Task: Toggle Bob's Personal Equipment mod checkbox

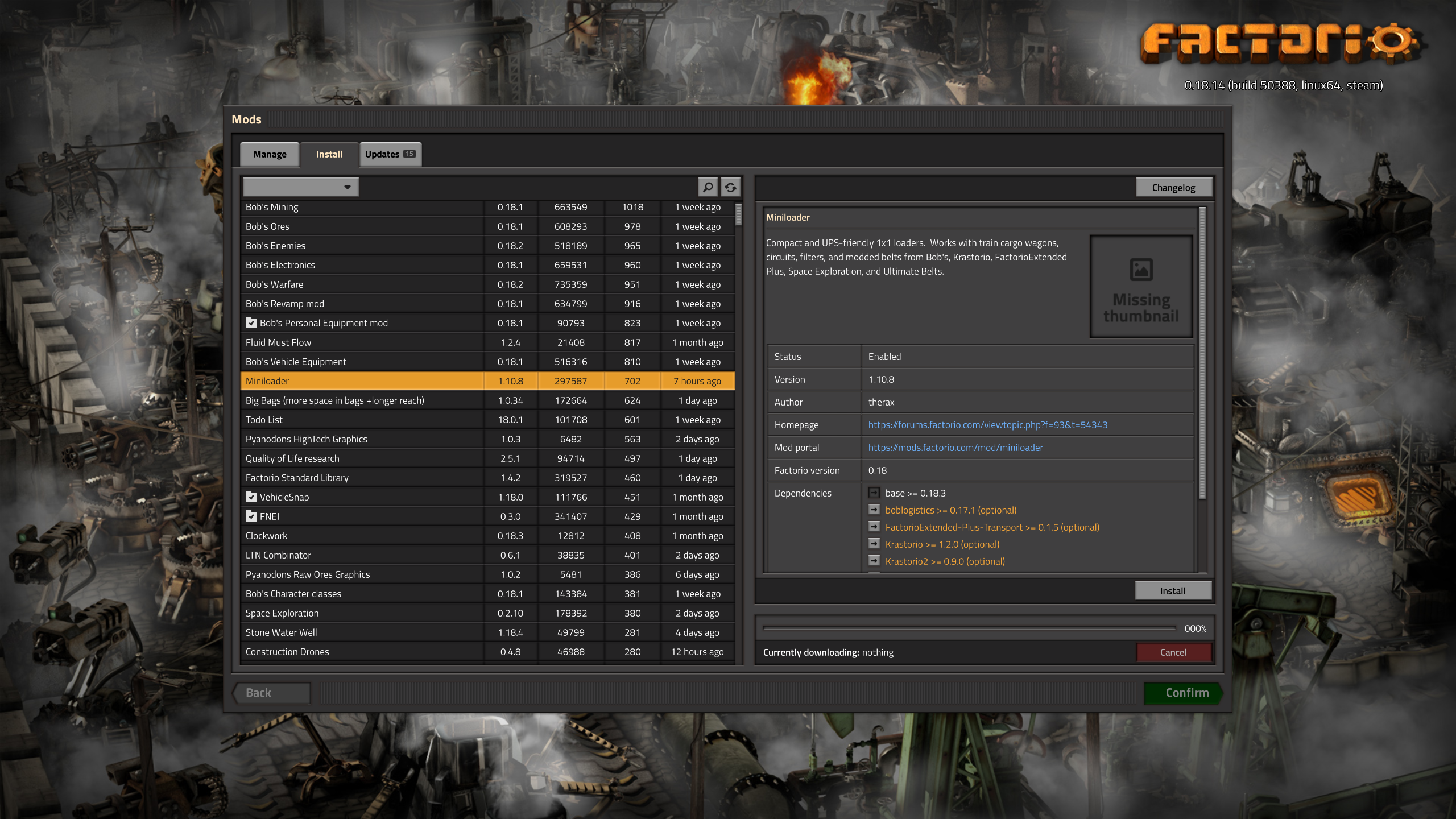Action: pos(251,322)
